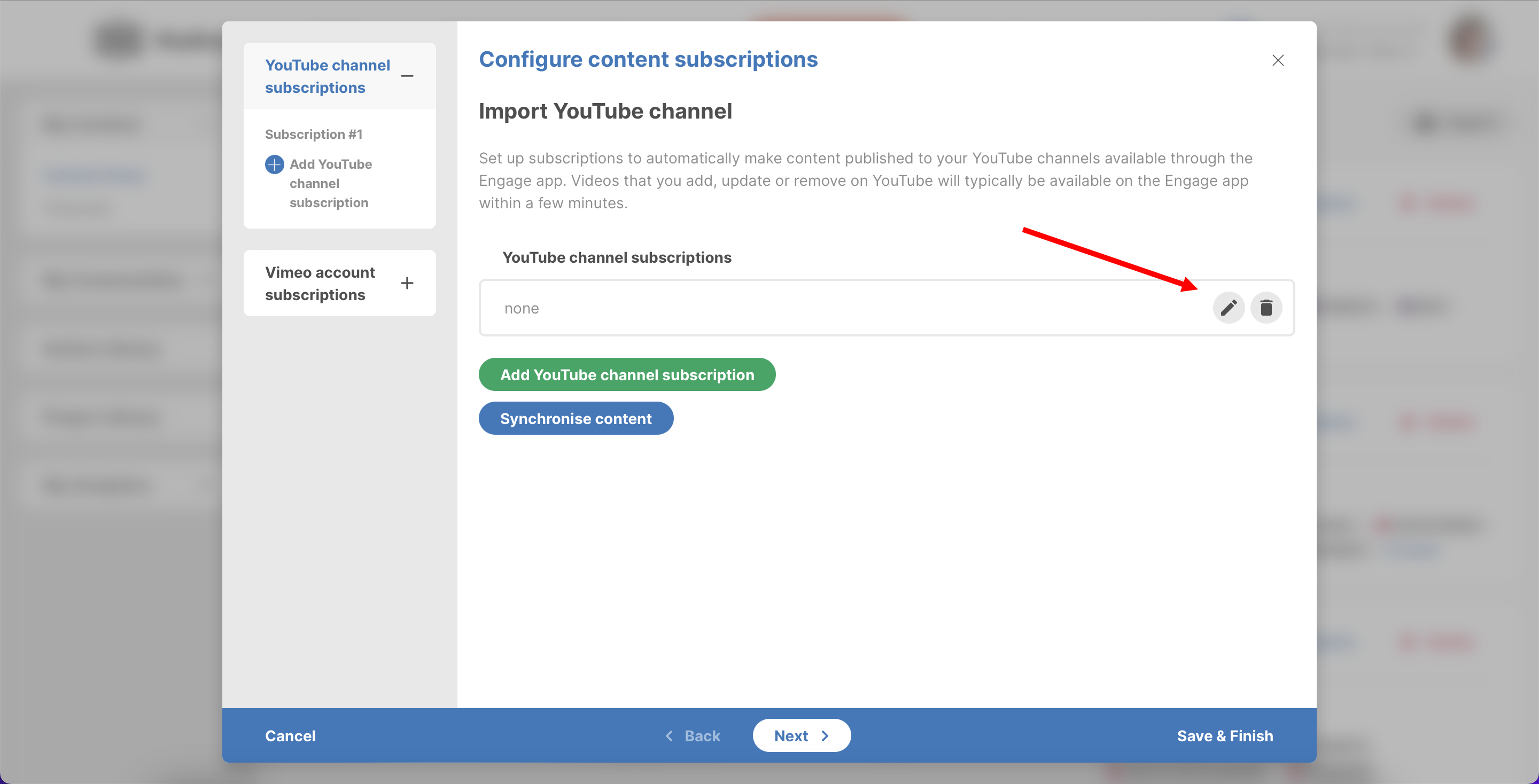Edit the 'none' YouTube subscription with pencil icon
This screenshot has height=784, width=1539.
point(1229,308)
